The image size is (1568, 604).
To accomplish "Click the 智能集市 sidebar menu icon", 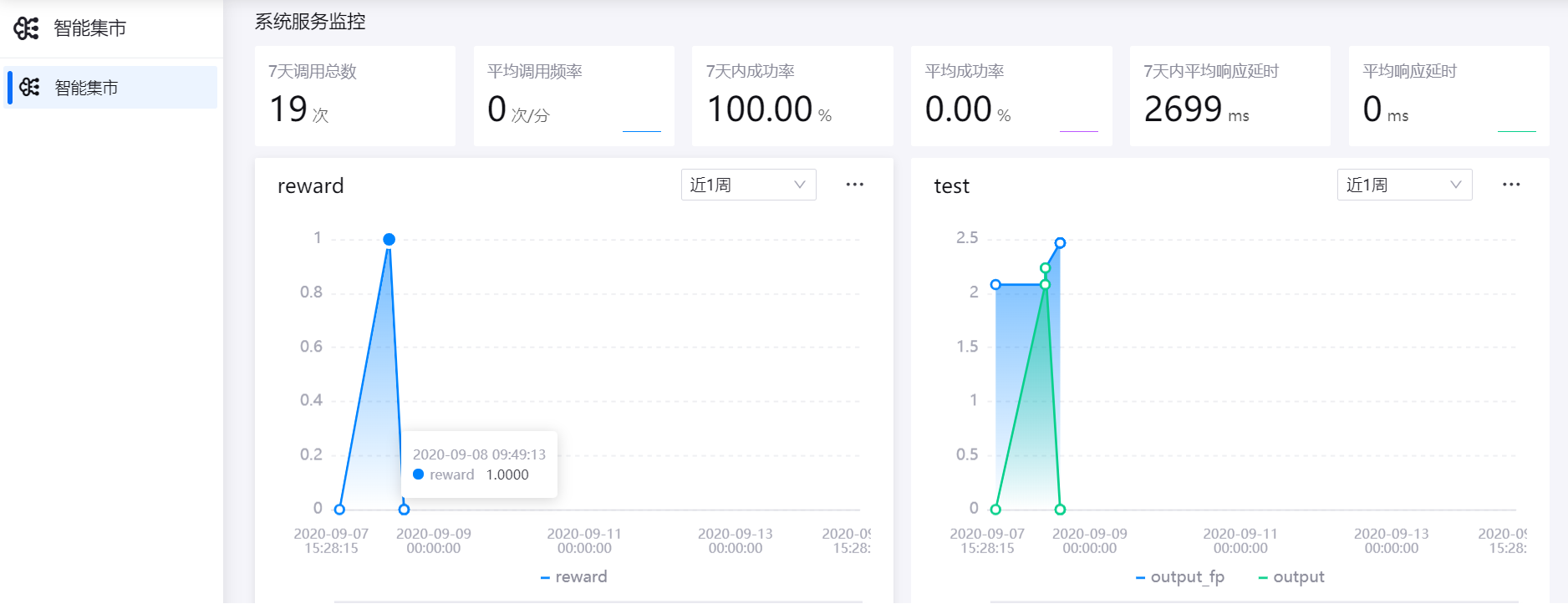I will tap(30, 87).
